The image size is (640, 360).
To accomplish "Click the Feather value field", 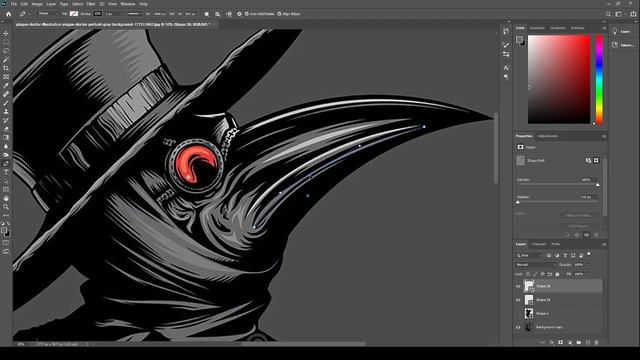I will [x=588, y=197].
